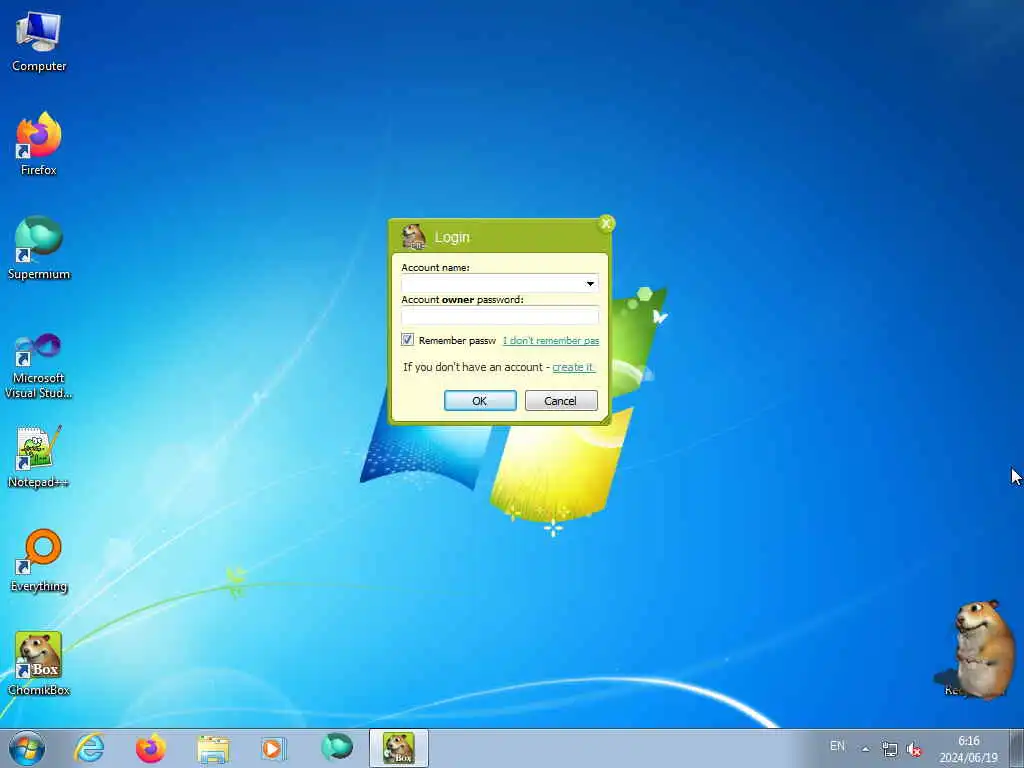This screenshot has height=768, width=1024.
Task: Click the hamster logo in Login title bar
Action: coord(413,236)
